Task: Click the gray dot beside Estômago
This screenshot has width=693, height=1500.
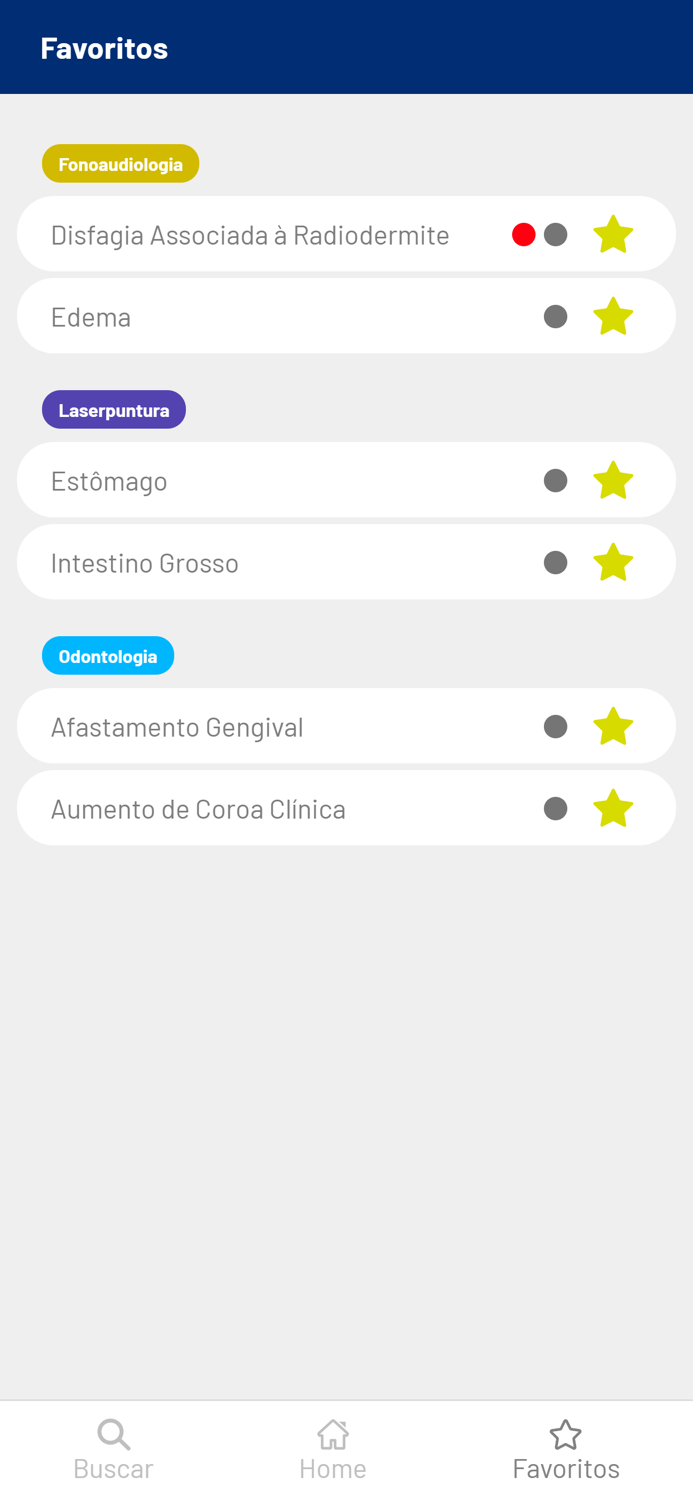Action: click(556, 479)
